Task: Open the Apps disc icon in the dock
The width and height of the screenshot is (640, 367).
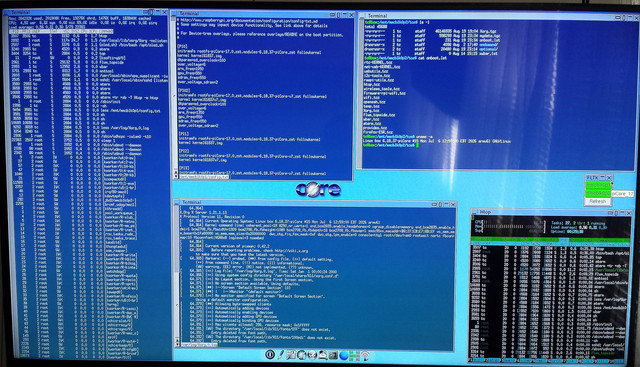Action: [x=301, y=355]
